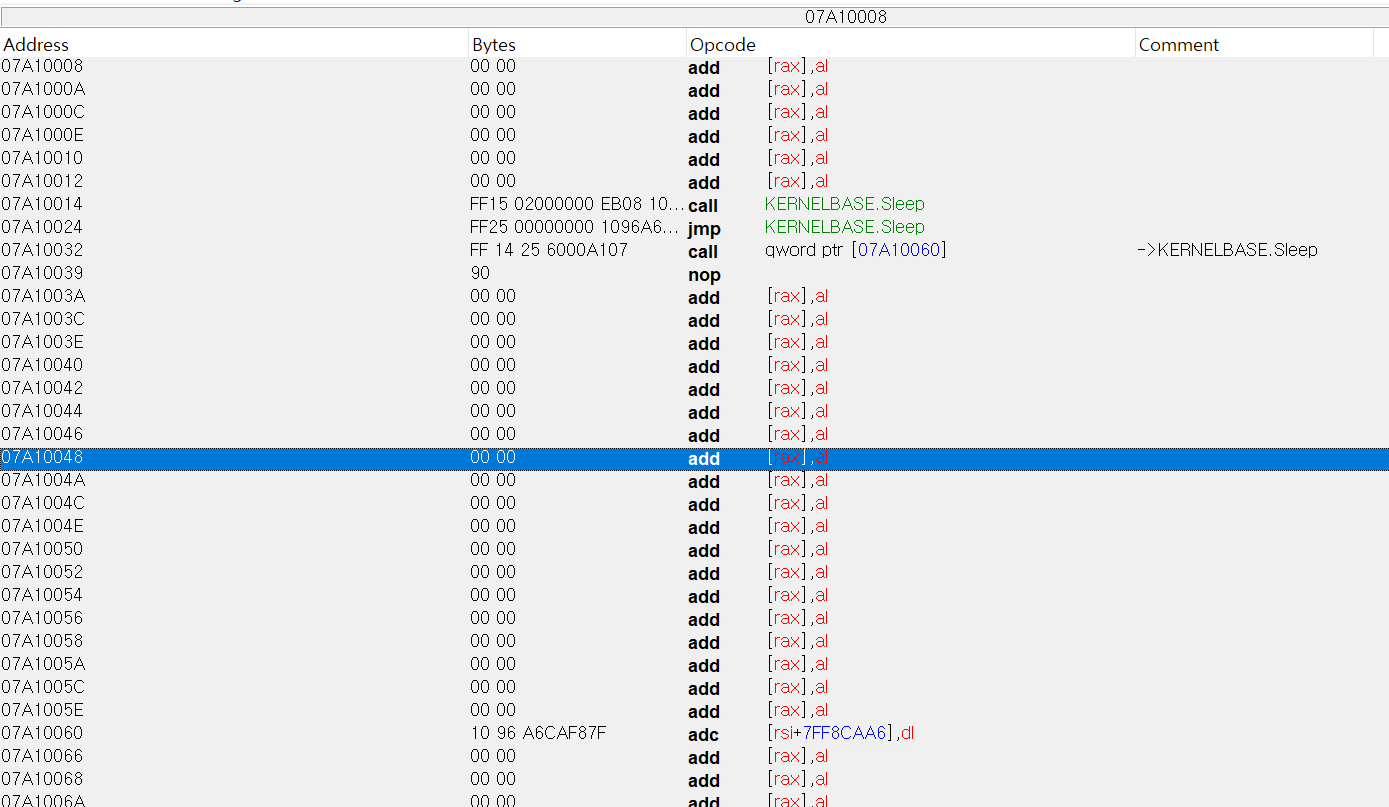The height and width of the screenshot is (807, 1389).
Task: Click KERNELBASE.Sleep on the jmp line
Action: tap(843, 227)
